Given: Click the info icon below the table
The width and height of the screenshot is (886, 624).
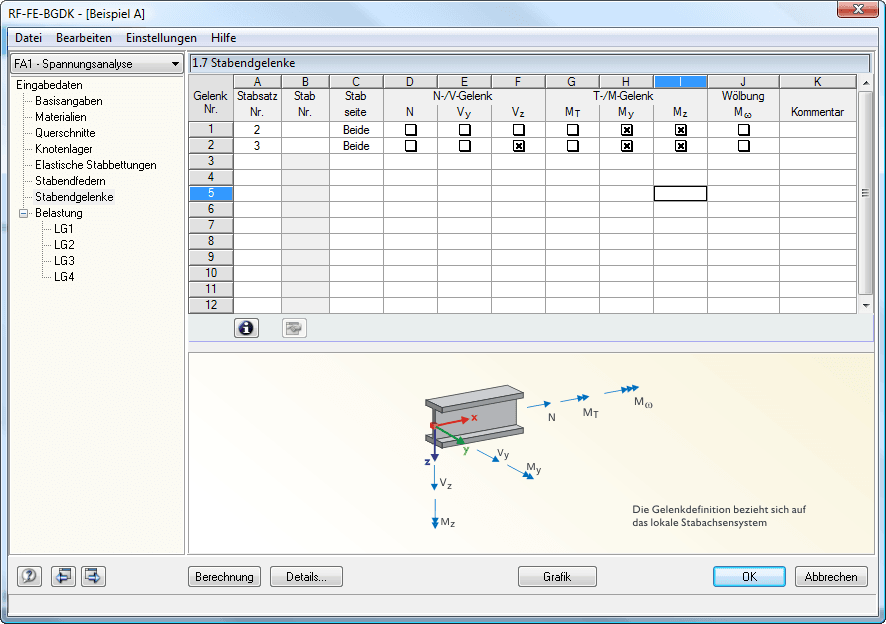Looking at the screenshot, I should (x=246, y=328).
